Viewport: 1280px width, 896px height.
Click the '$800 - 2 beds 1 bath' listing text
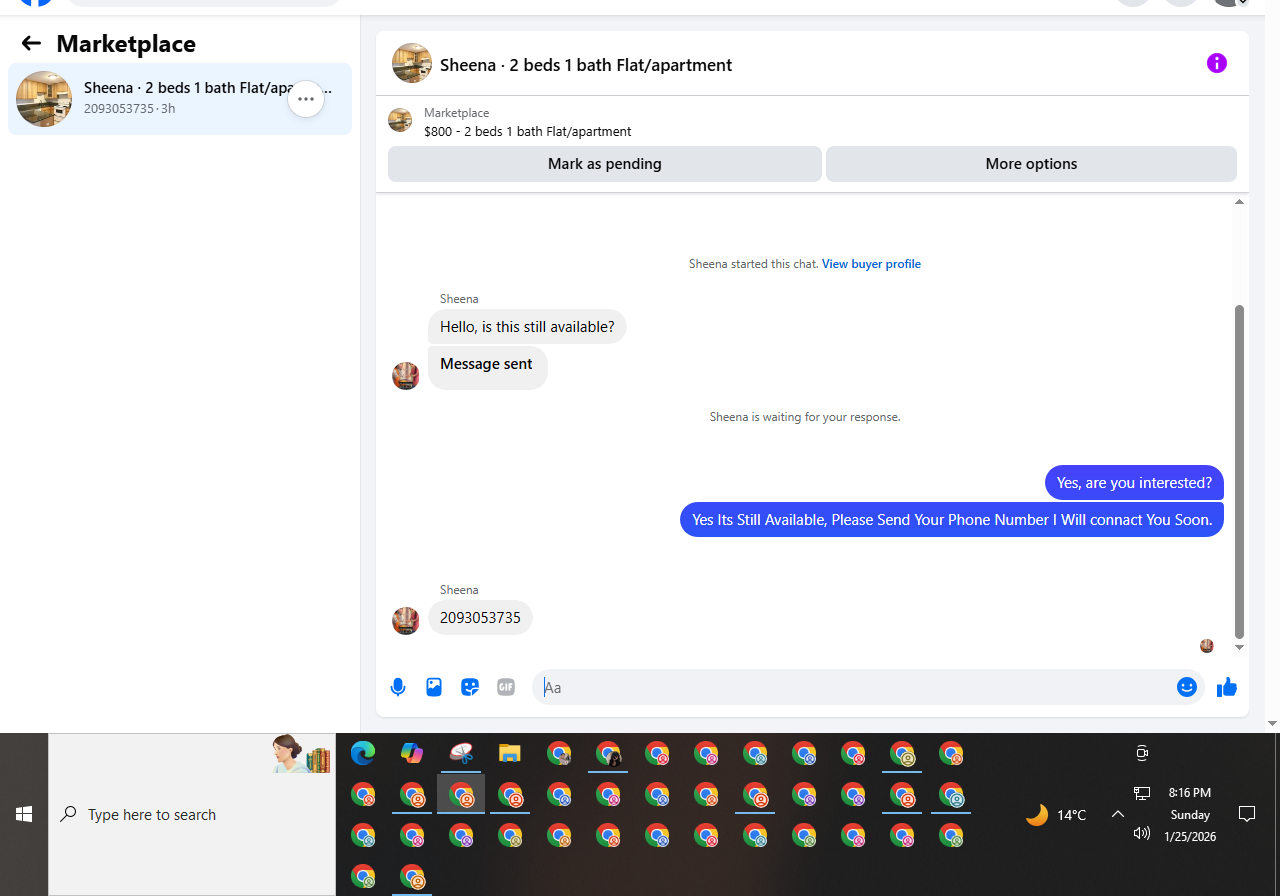coord(527,131)
